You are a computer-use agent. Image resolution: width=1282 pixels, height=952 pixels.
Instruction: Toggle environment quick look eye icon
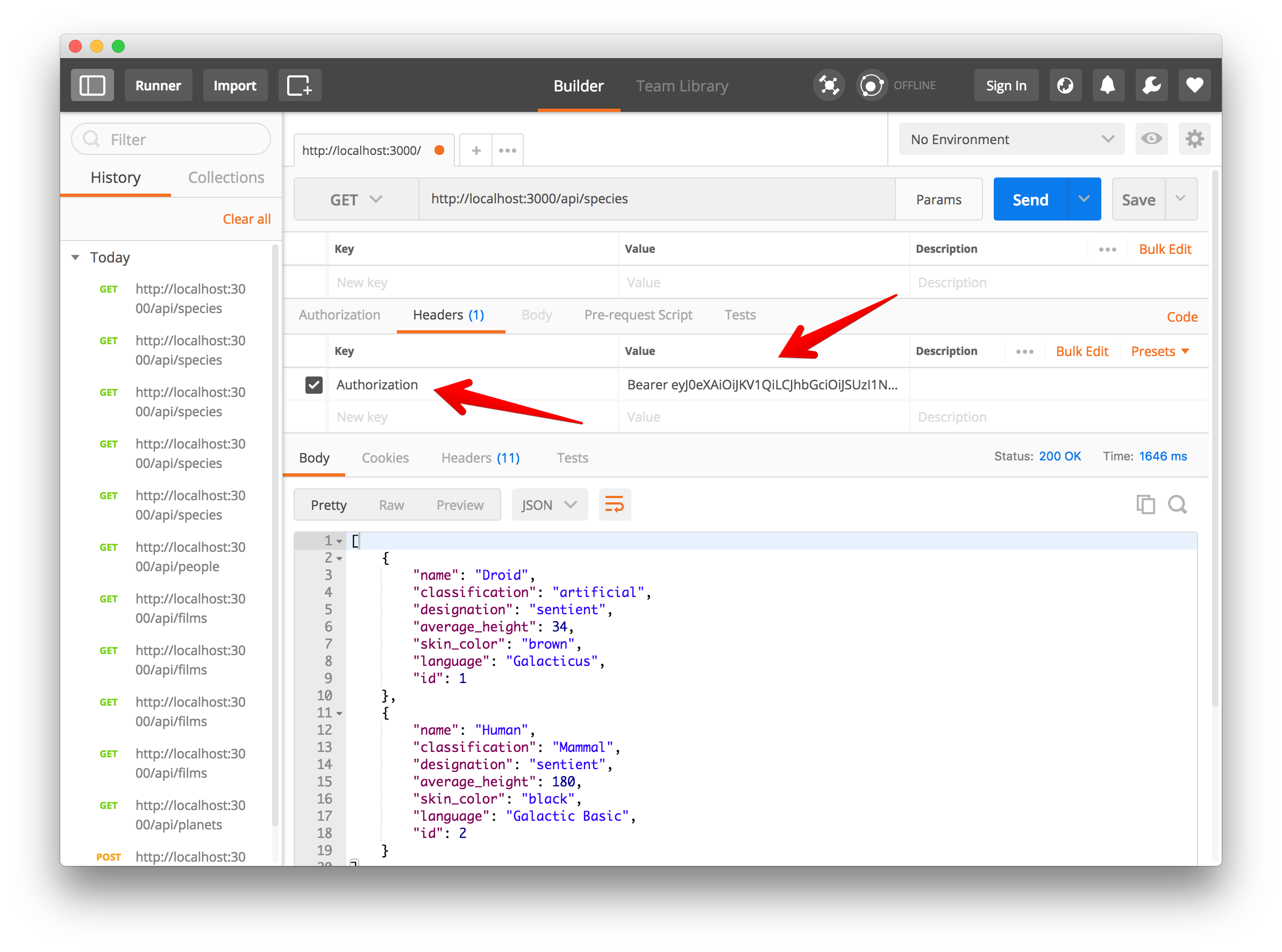1151,139
